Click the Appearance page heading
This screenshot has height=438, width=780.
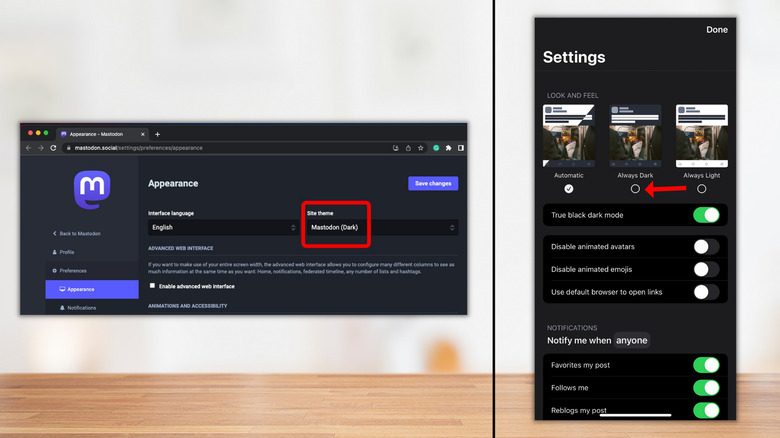[173, 183]
